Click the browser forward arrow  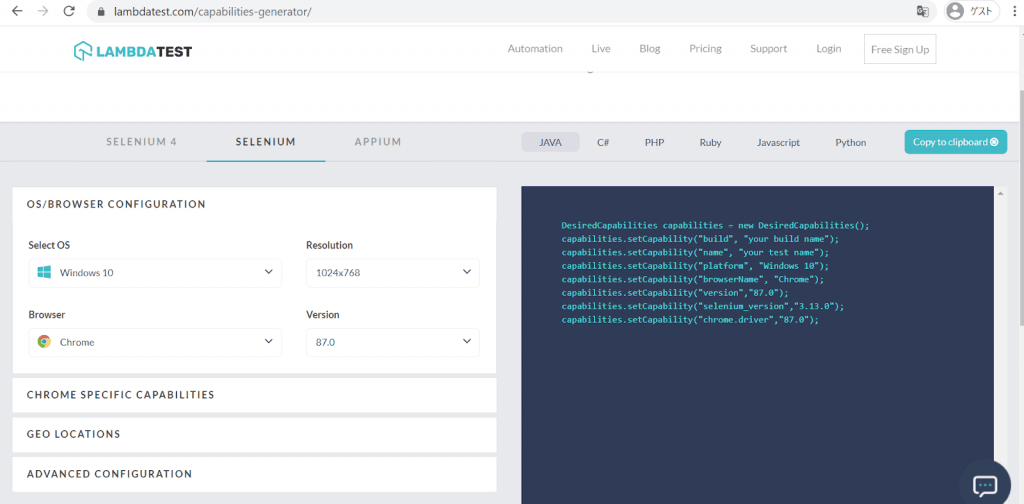[x=42, y=12]
